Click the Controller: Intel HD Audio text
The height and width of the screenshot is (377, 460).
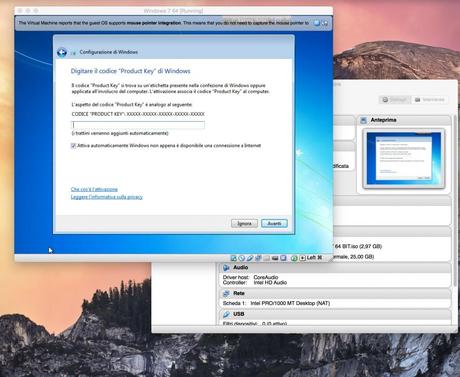pos(255,283)
